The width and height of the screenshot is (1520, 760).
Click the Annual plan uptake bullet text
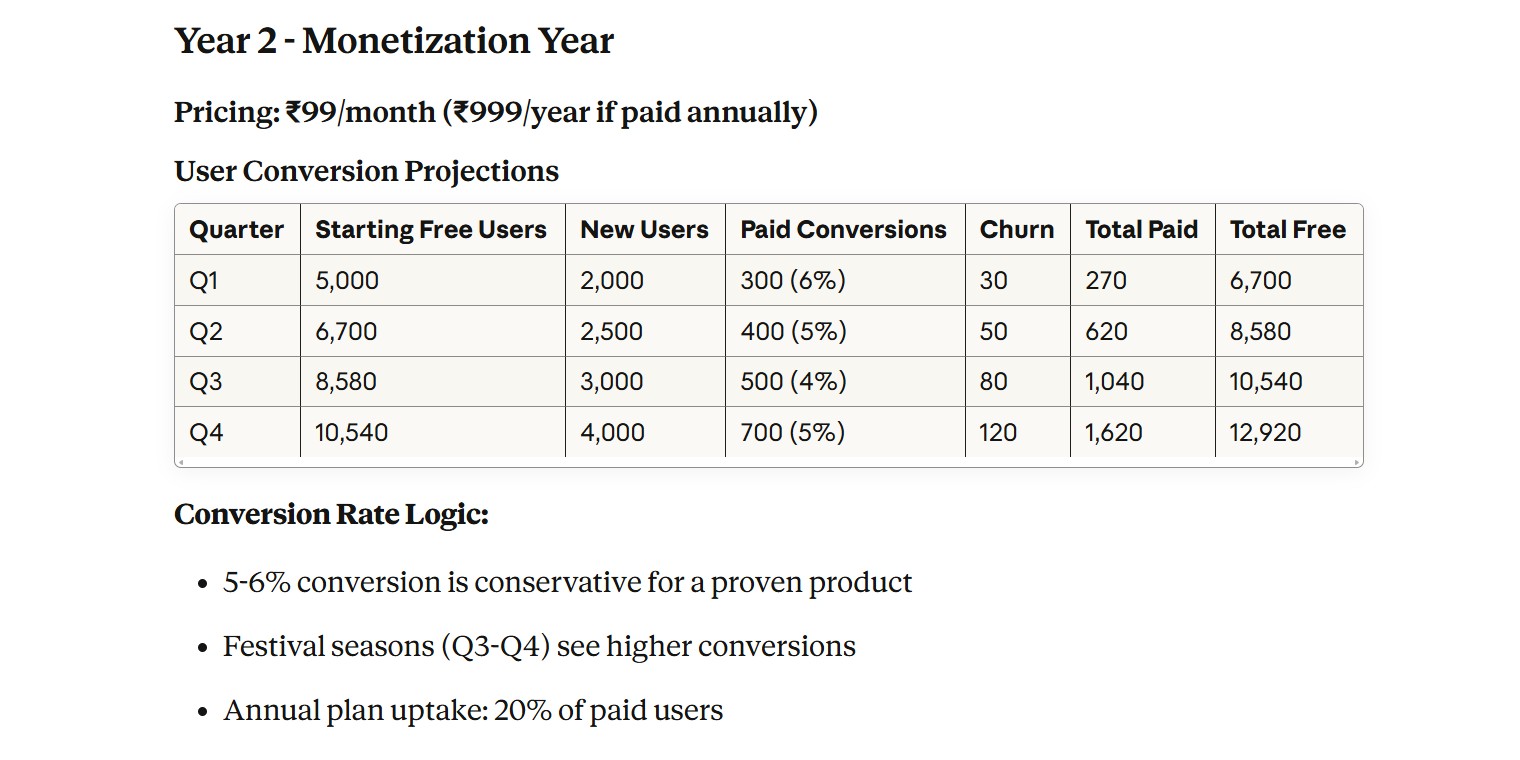coord(472,711)
